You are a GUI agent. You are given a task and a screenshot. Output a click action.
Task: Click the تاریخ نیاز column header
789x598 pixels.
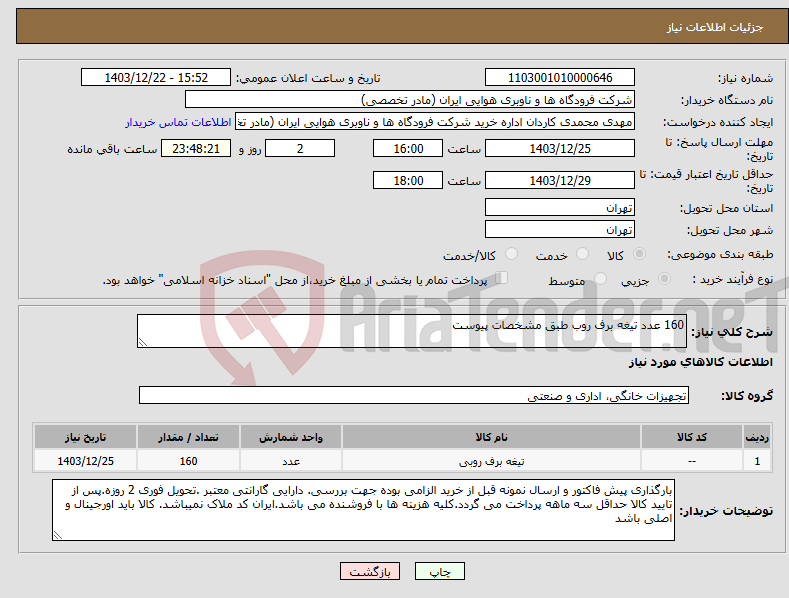pyautogui.click(x=86, y=437)
